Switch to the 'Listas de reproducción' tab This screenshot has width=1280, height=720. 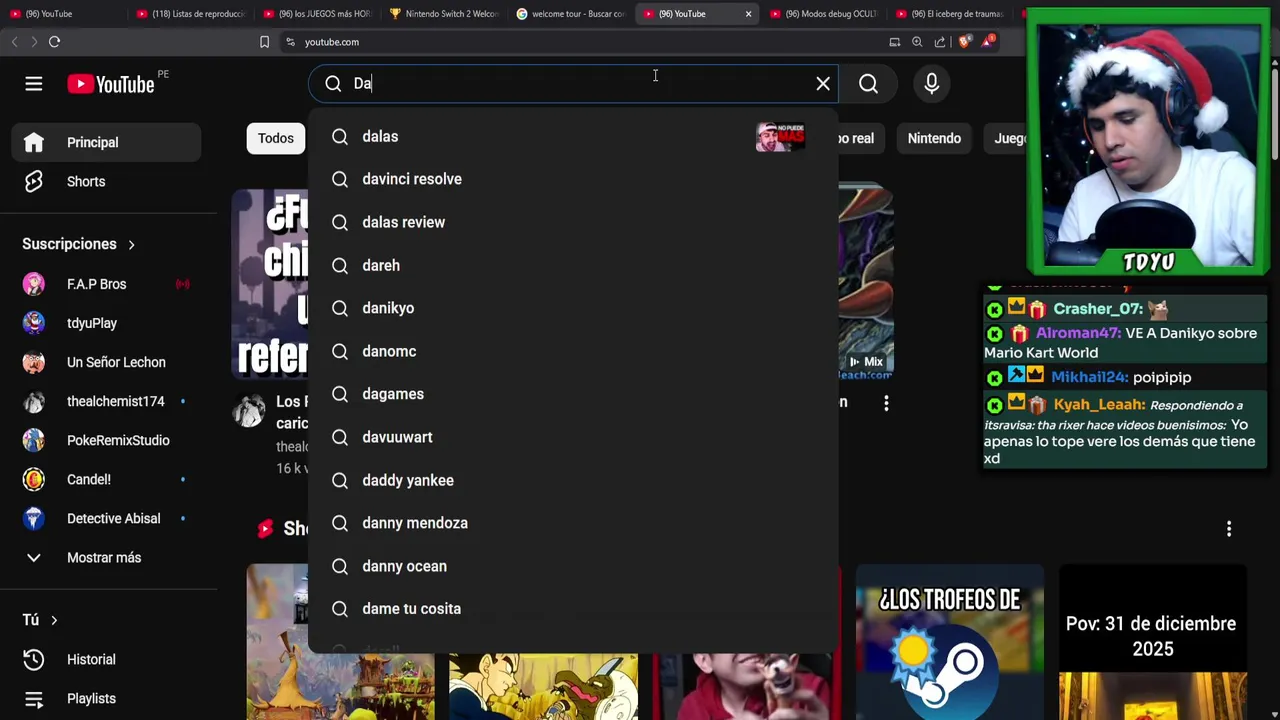[x=189, y=14]
